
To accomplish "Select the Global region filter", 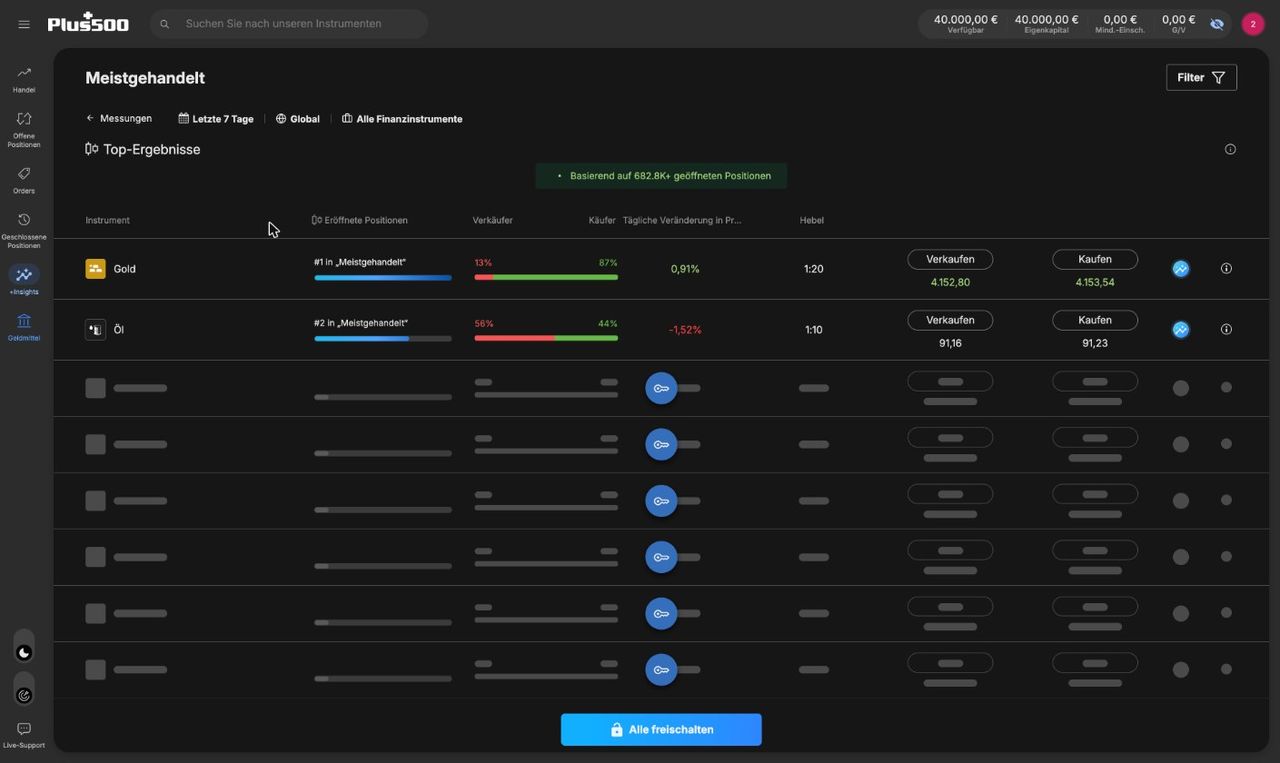I will pyautogui.click(x=298, y=118).
